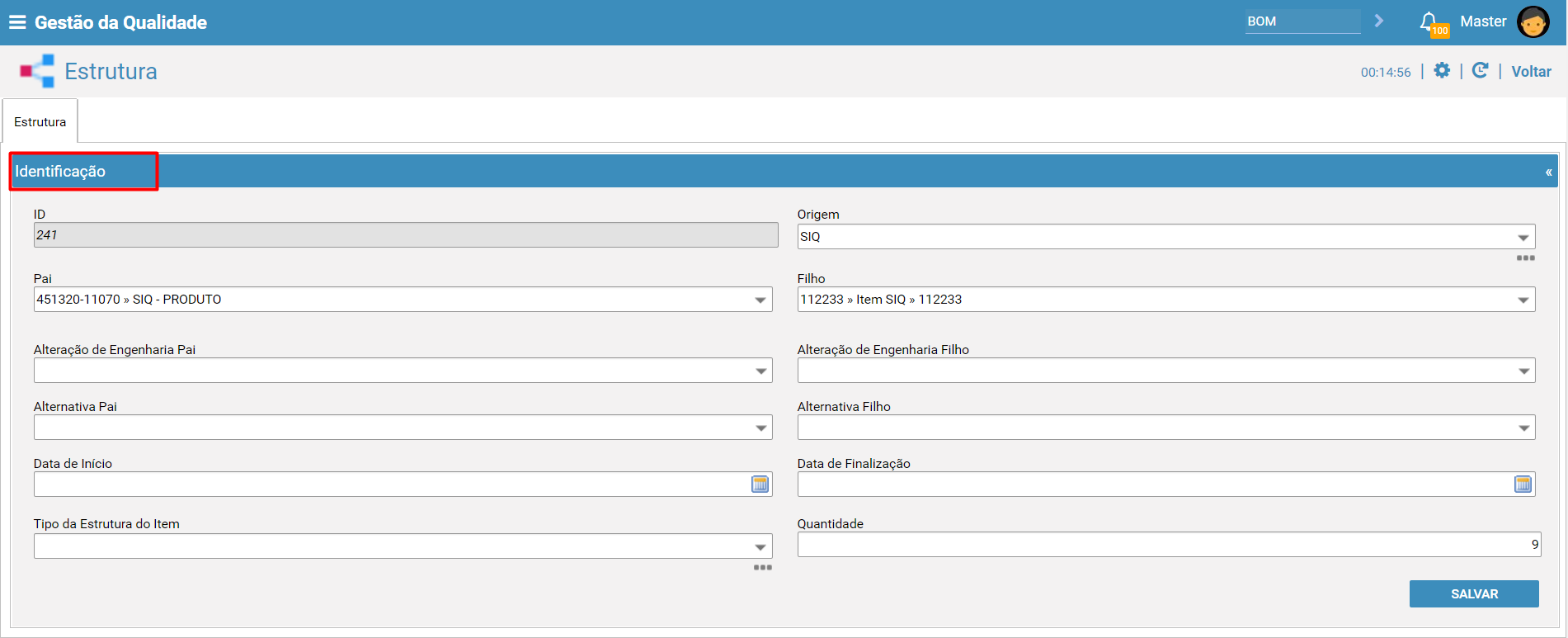Collapse the Identificação panel
1568x638 pixels.
tap(1549, 172)
